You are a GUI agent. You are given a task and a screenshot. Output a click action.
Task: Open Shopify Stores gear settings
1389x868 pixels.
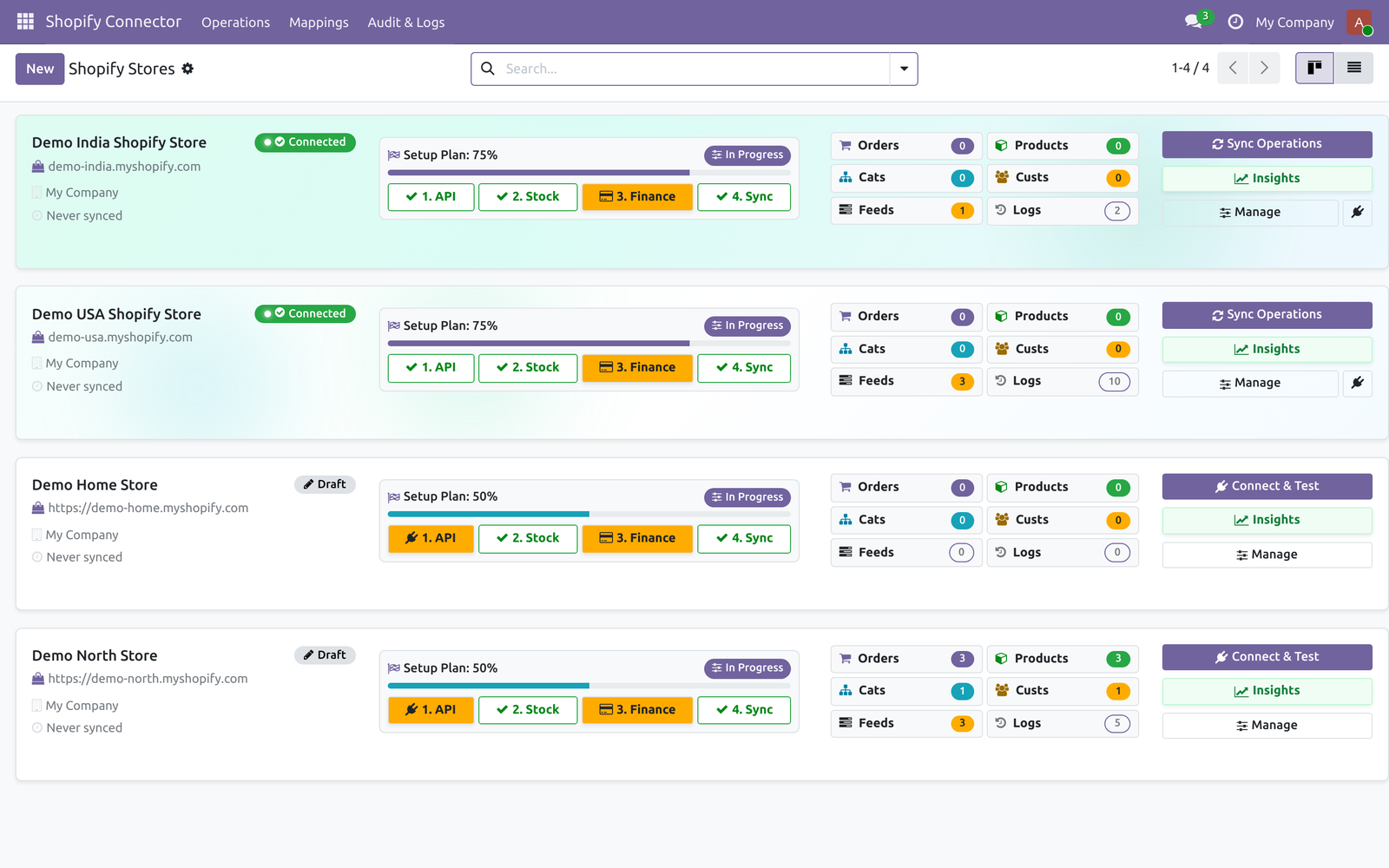pos(188,69)
